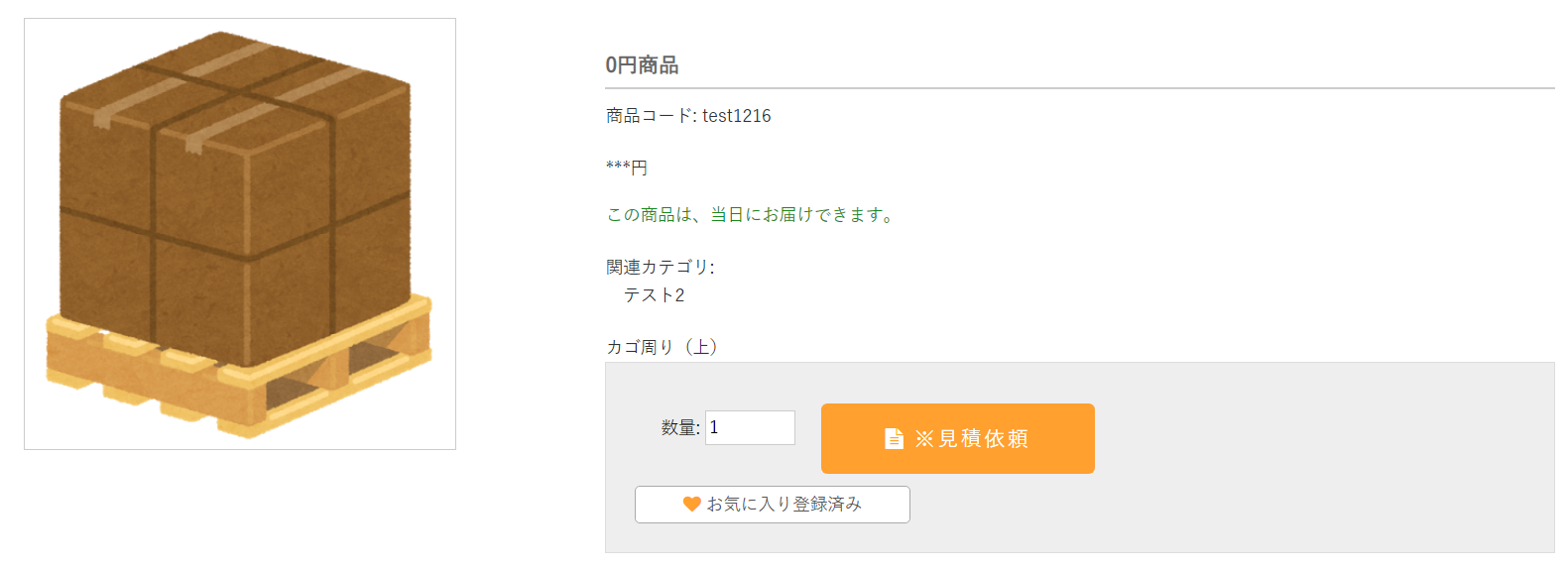1568x571 pixels.
Task: Open the テスト2 related category link
Action: pos(654,295)
